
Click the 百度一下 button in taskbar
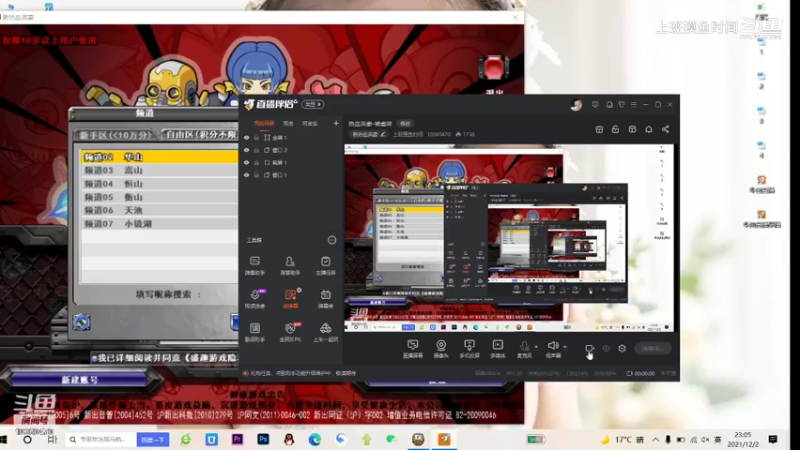coord(153,439)
